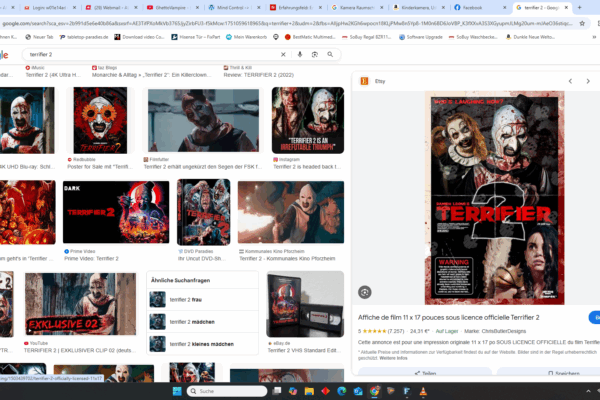Screen dimensions: 600x400
Task: Go to previous image in preview panel
Action: point(570,81)
